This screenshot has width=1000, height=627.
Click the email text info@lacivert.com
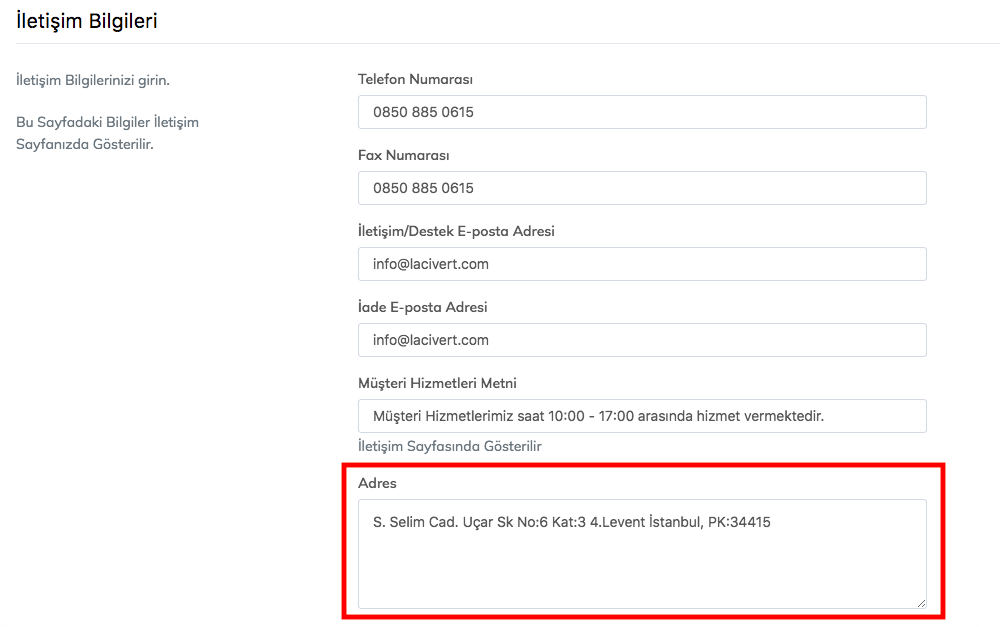430,264
